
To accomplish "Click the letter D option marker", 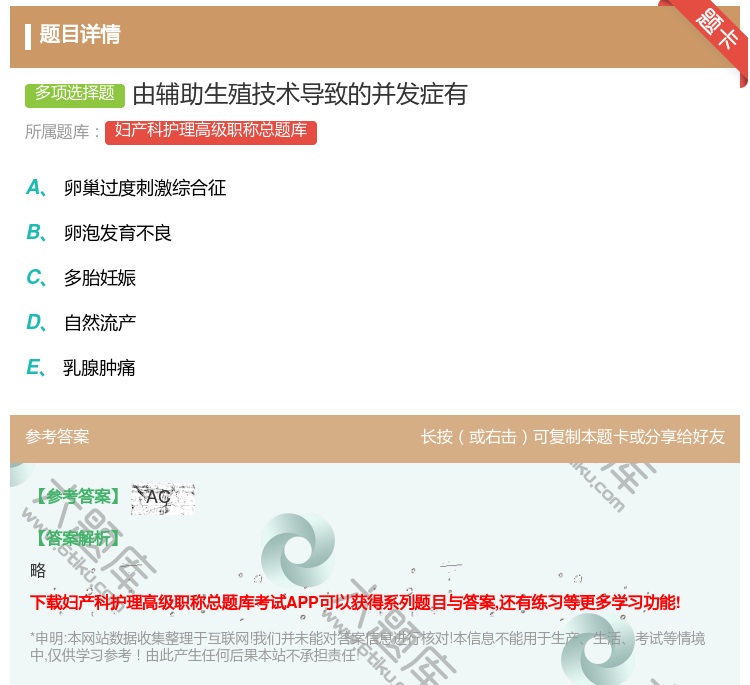I will click(x=36, y=322).
